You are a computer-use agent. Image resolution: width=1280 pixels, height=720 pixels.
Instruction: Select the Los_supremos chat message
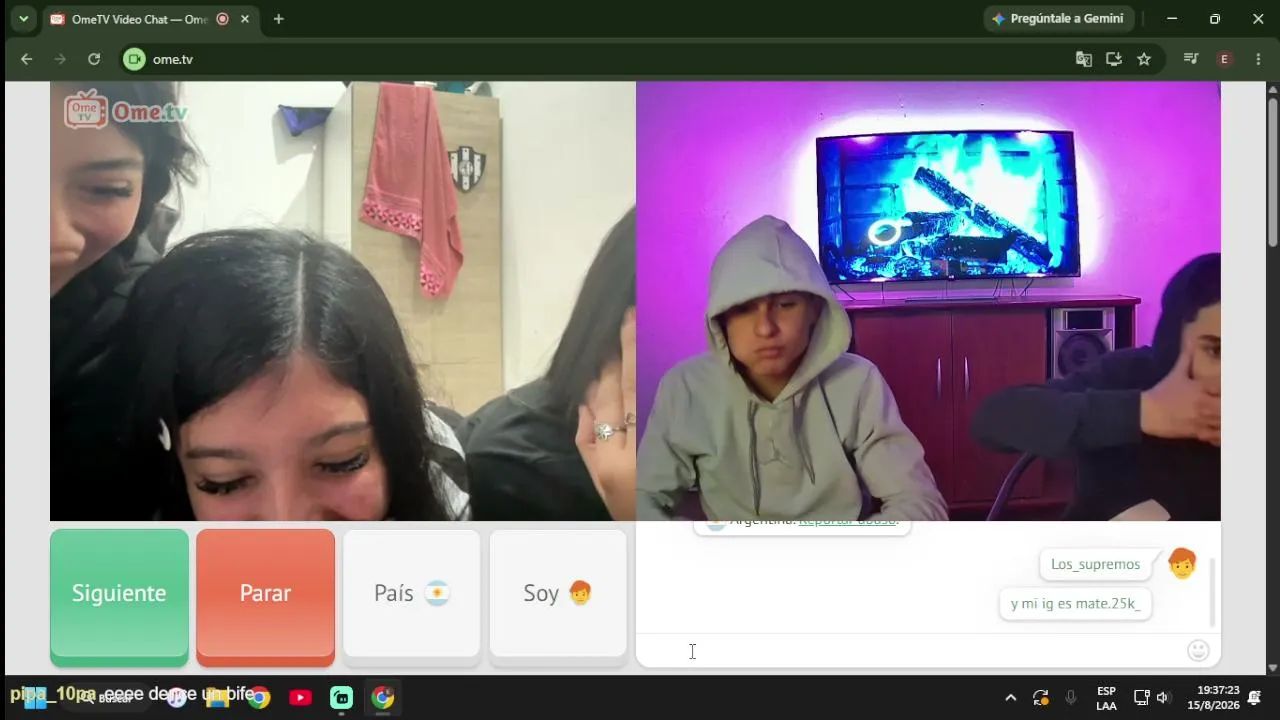coord(1095,564)
